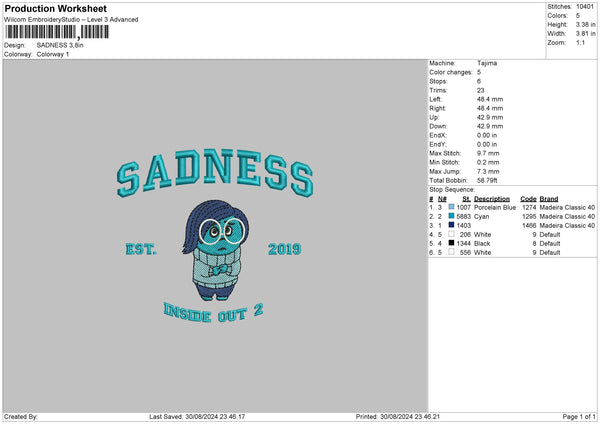
Task: Click the Porcelain Blue thread color swatch
Action: [452, 207]
